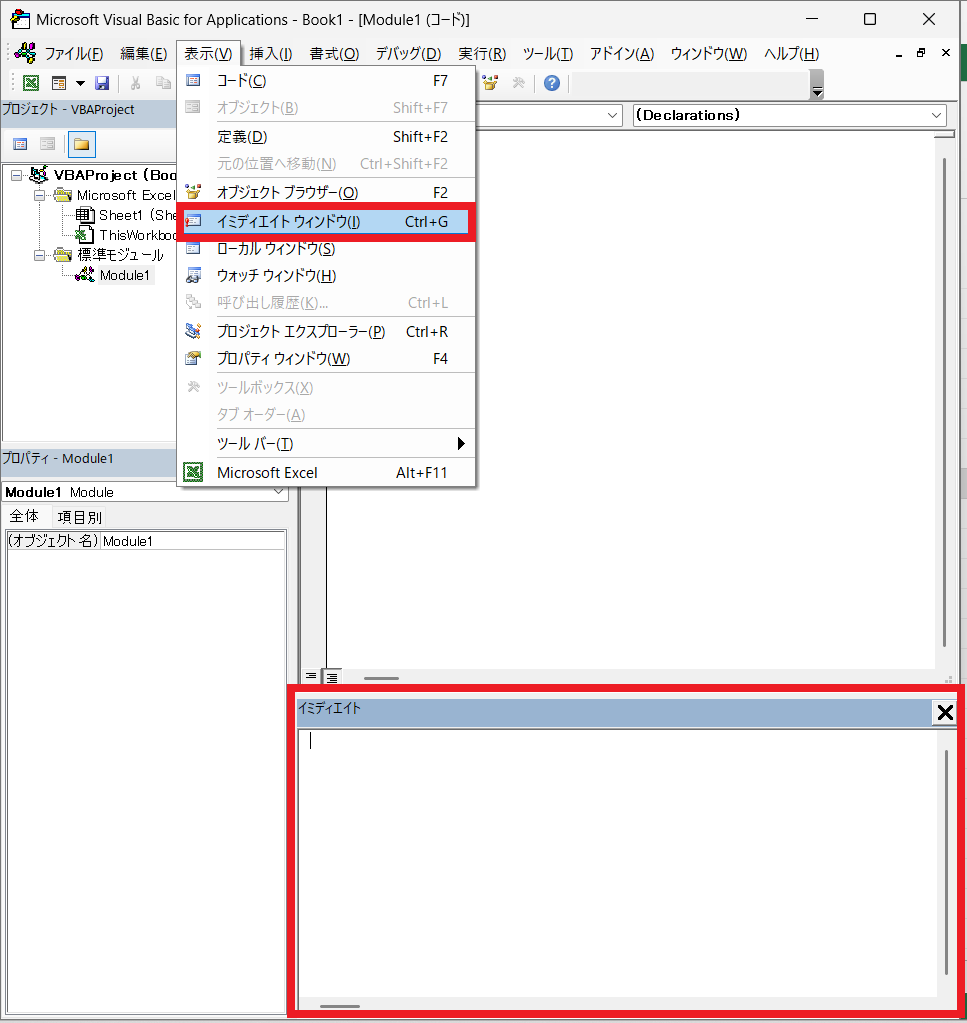Screen dimensions: 967x1023
Task: Open the ウィンドウ menu
Action: (709, 53)
